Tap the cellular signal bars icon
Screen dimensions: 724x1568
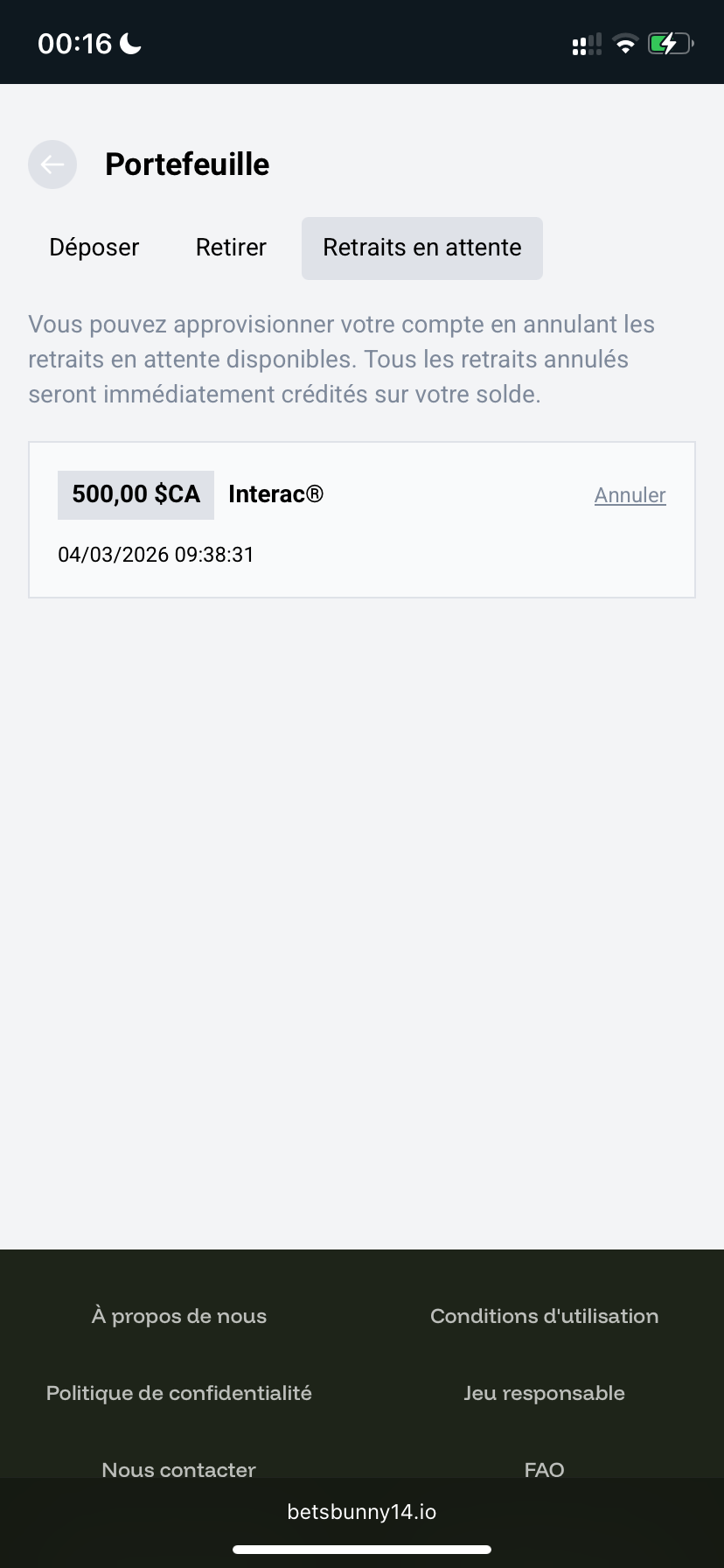point(587,45)
